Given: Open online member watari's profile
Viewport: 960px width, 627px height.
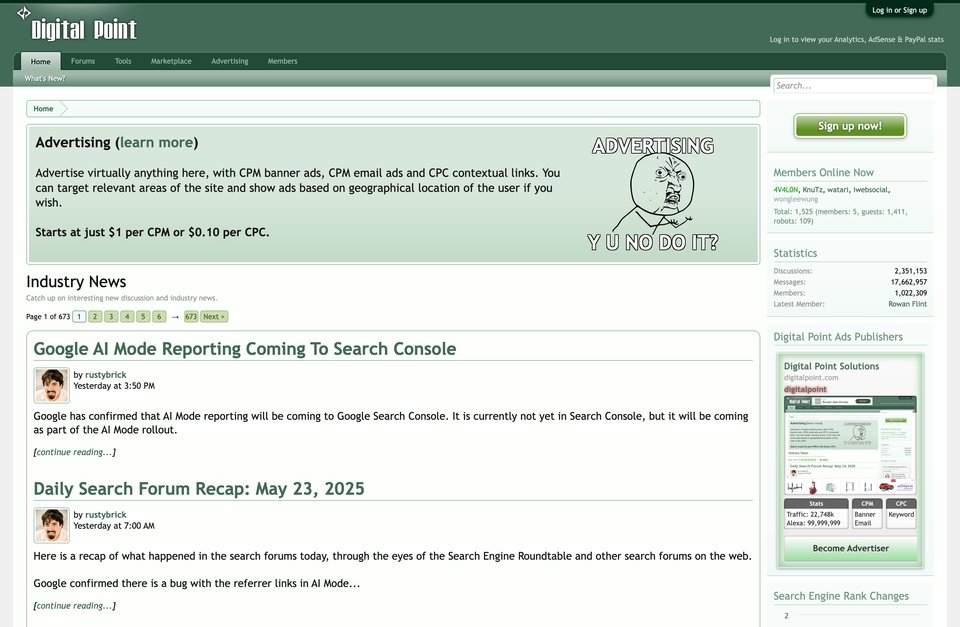Looking at the screenshot, I should 838,190.
